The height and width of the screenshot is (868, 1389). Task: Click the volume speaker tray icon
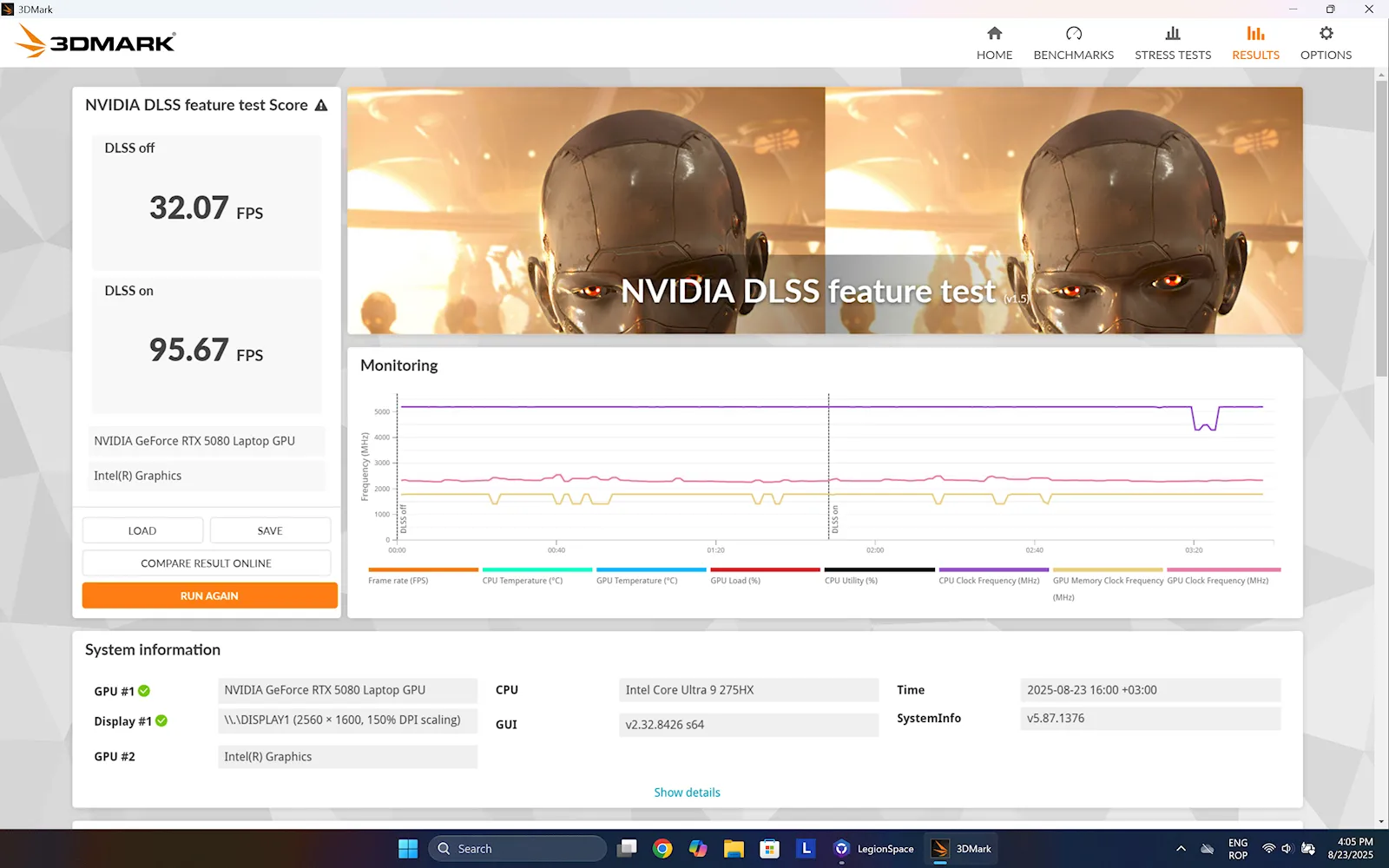point(1287,849)
